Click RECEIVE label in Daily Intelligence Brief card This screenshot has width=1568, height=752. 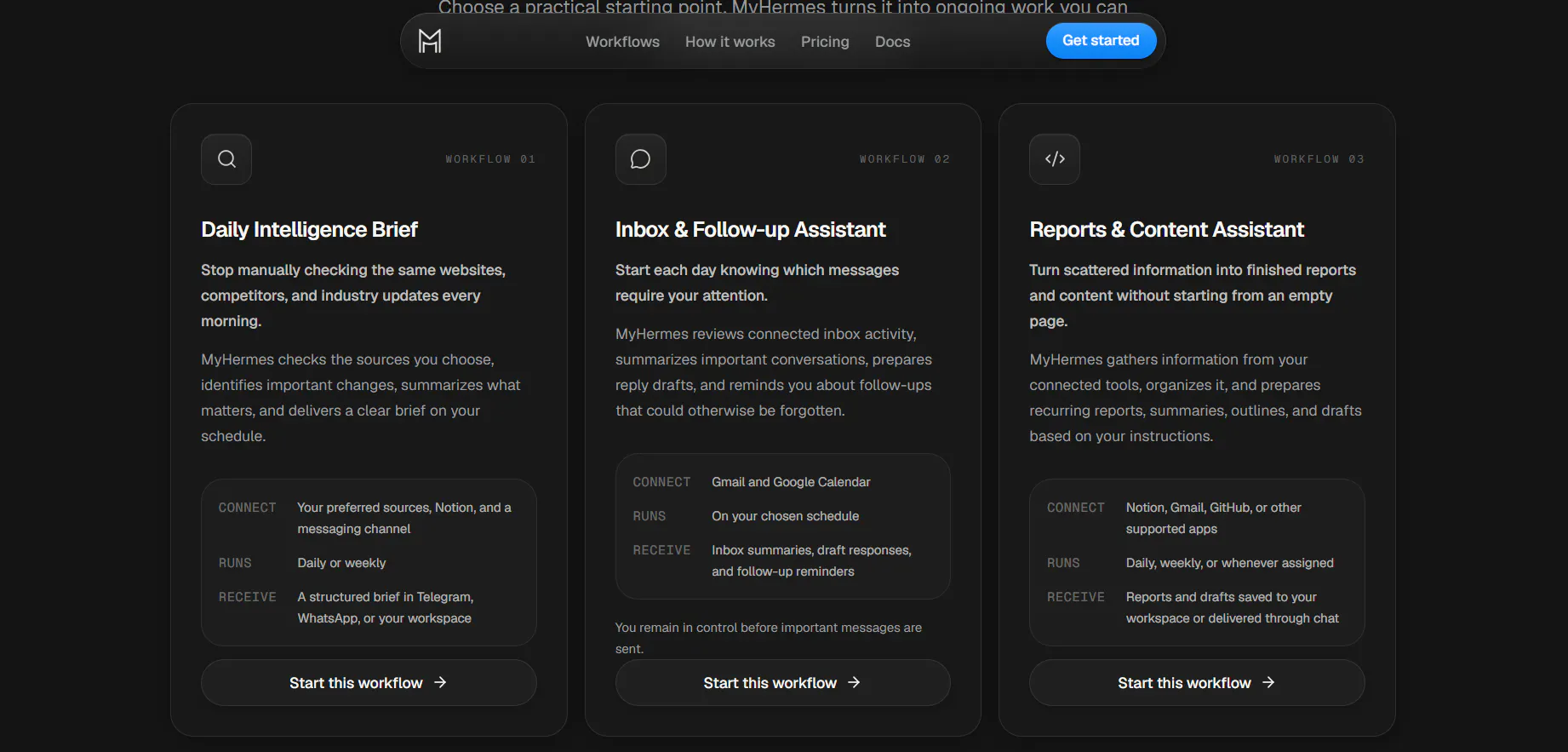coord(247,597)
